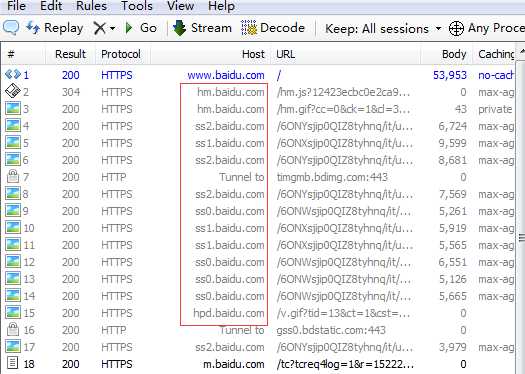This screenshot has height=374, width=525.
Task: Click the HTML document icon of session 1
Action: click(x=13, y=74)
